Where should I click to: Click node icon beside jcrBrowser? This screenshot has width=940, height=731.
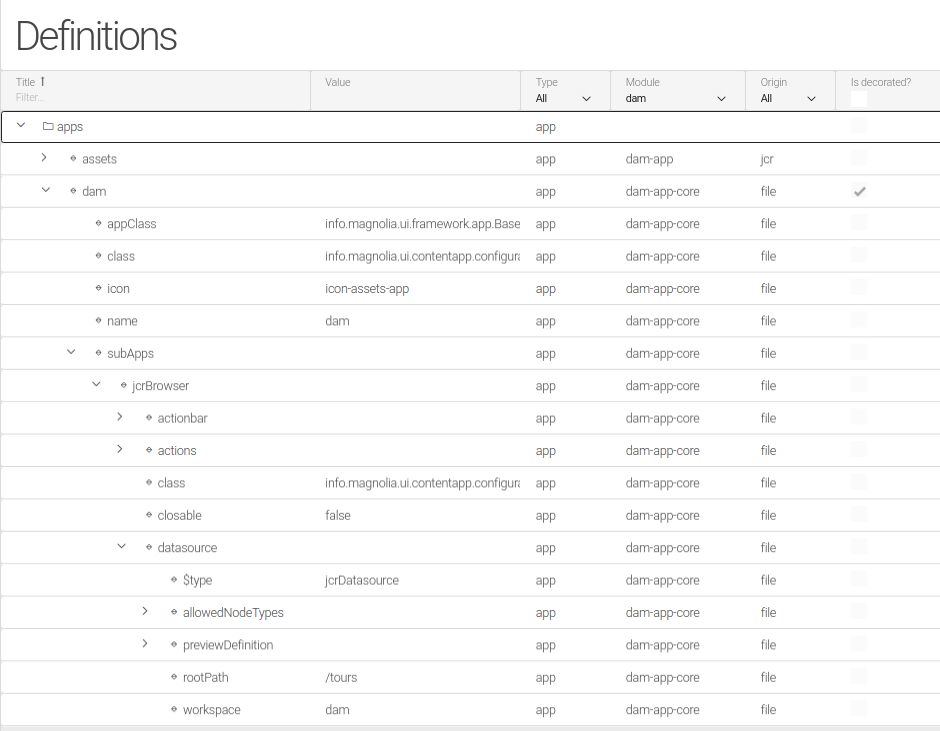(x=123, y=386)
